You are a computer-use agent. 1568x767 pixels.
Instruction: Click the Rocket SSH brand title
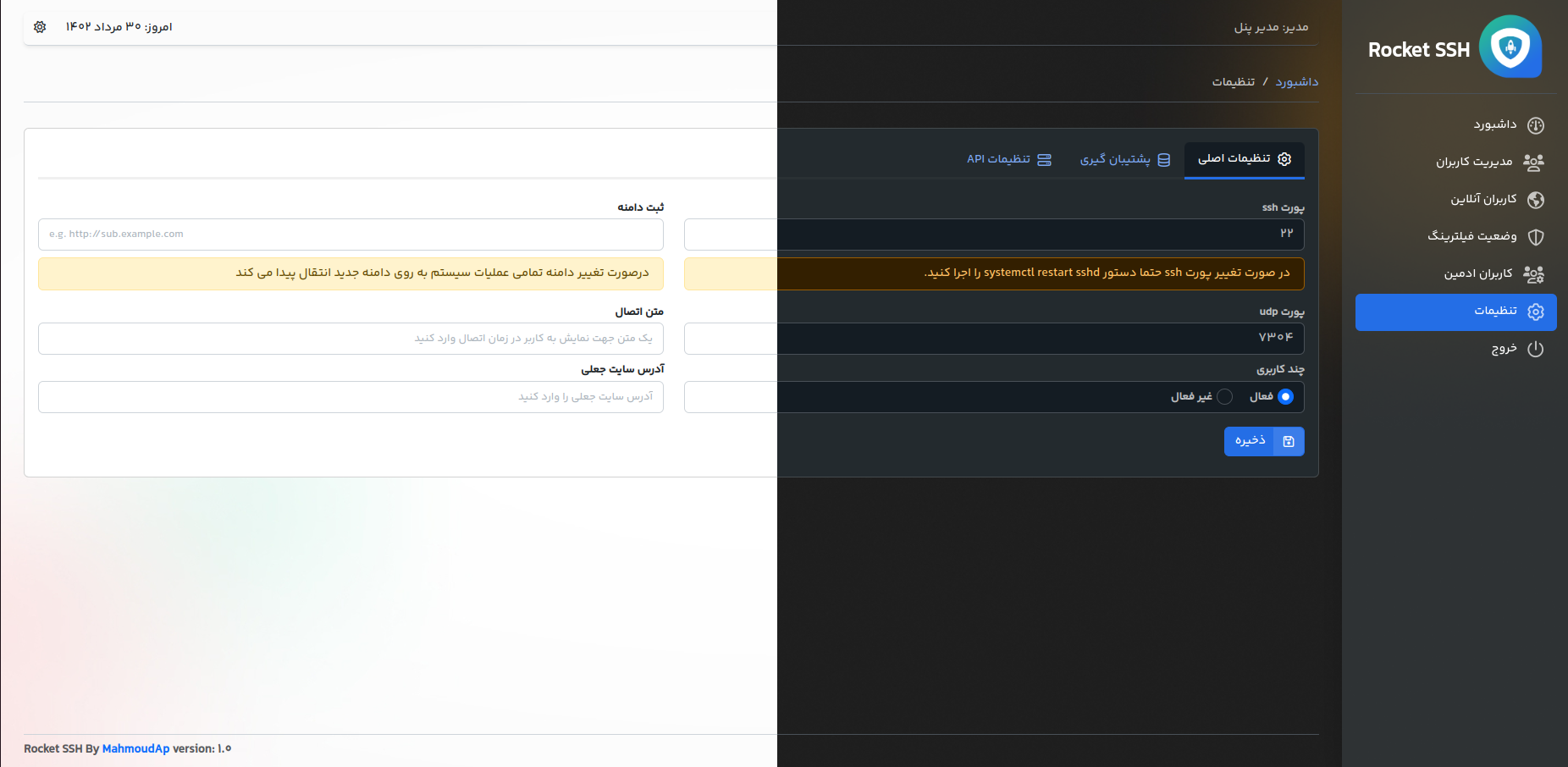(x=1419, y=50)
